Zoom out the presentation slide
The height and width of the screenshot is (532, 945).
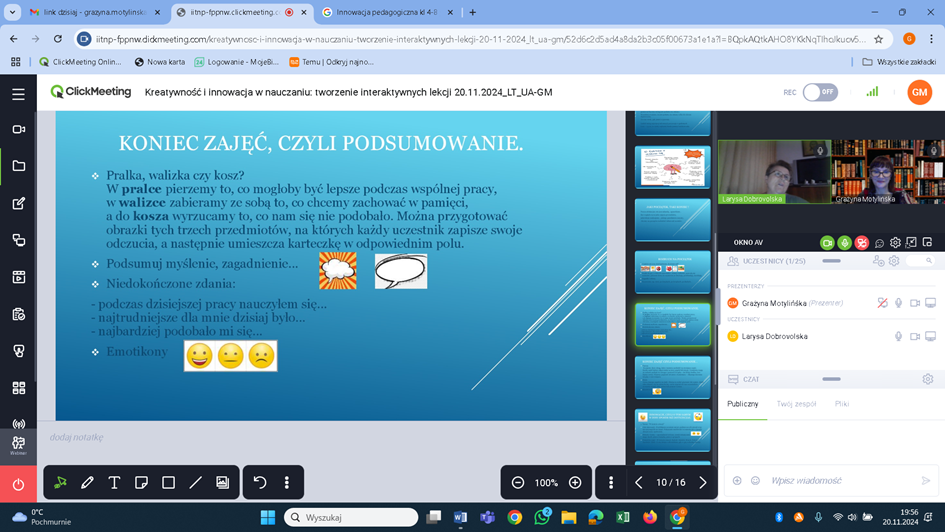pyautogui.click(x=518, y=483)
